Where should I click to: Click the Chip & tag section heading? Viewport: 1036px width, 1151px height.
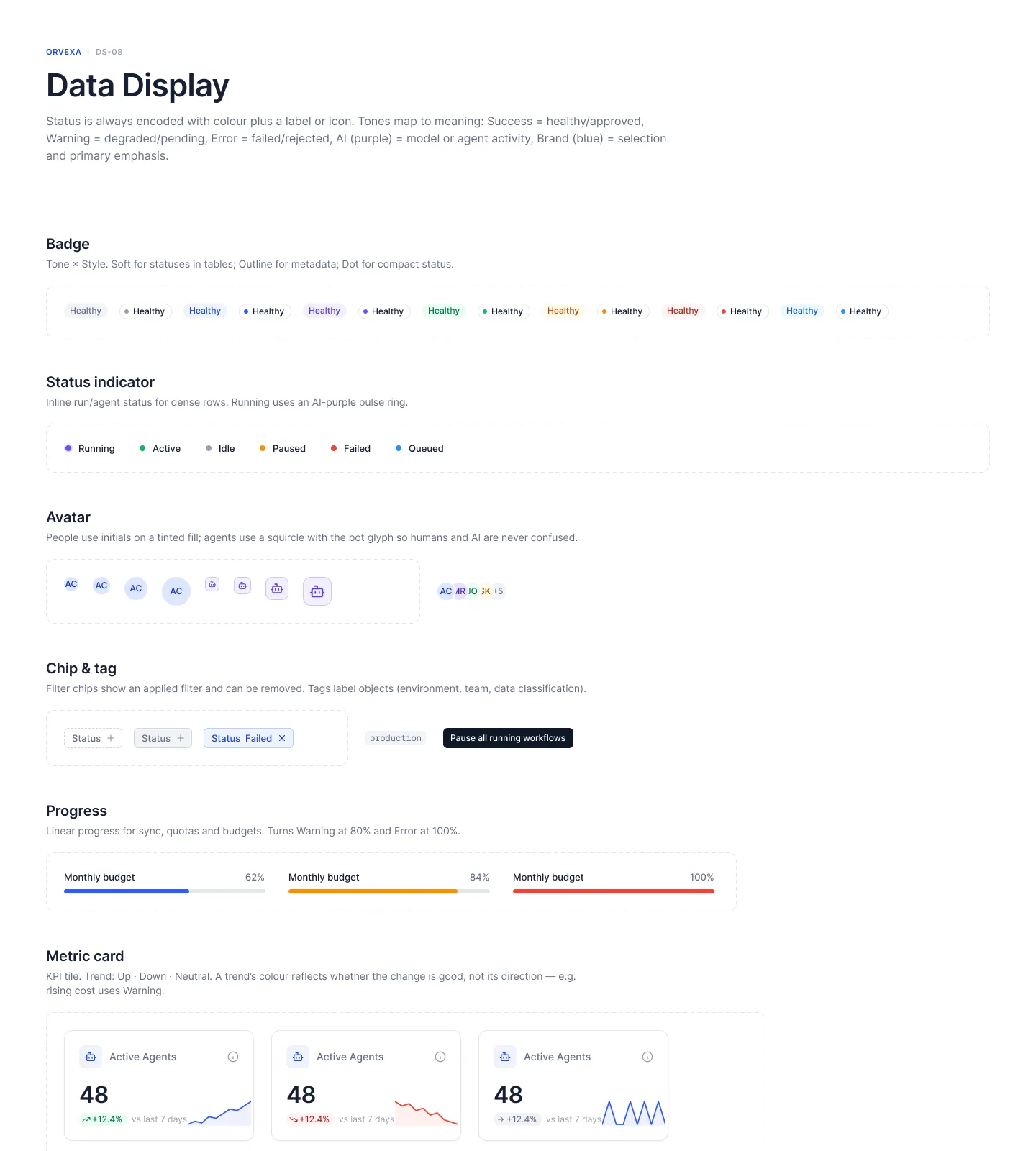click(x=81, y=668)
